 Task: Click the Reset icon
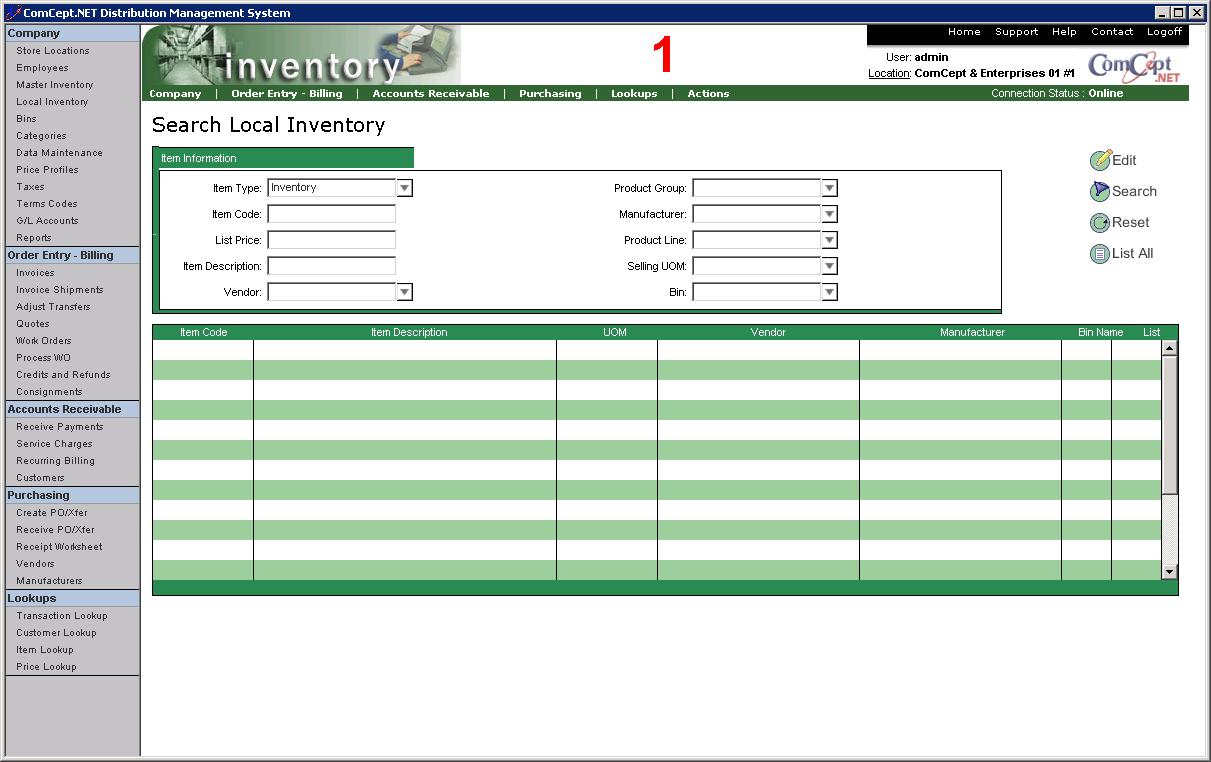pos(1100,223)
